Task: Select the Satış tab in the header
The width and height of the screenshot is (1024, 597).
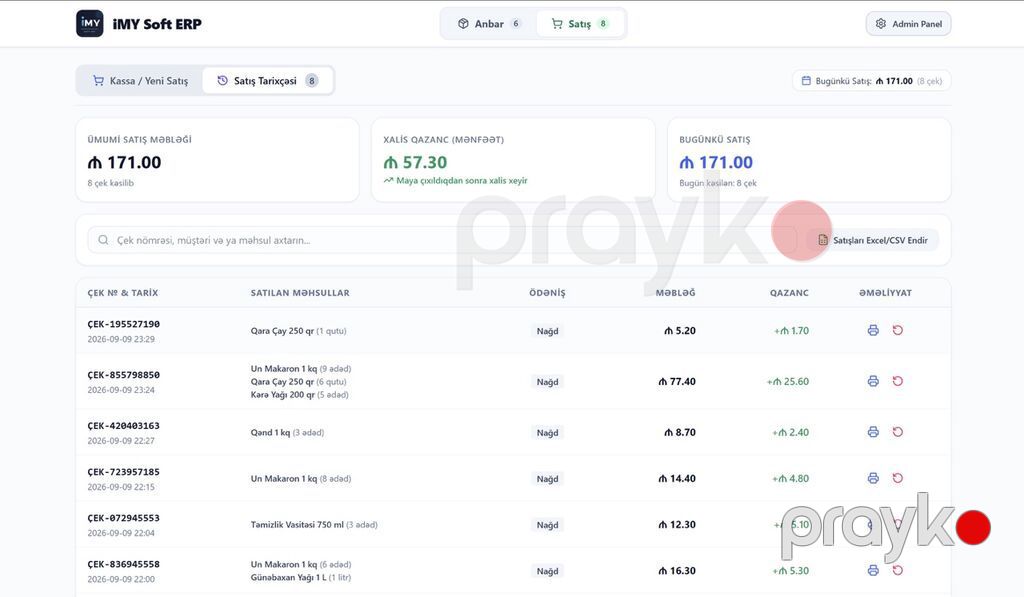Action: 580,24
